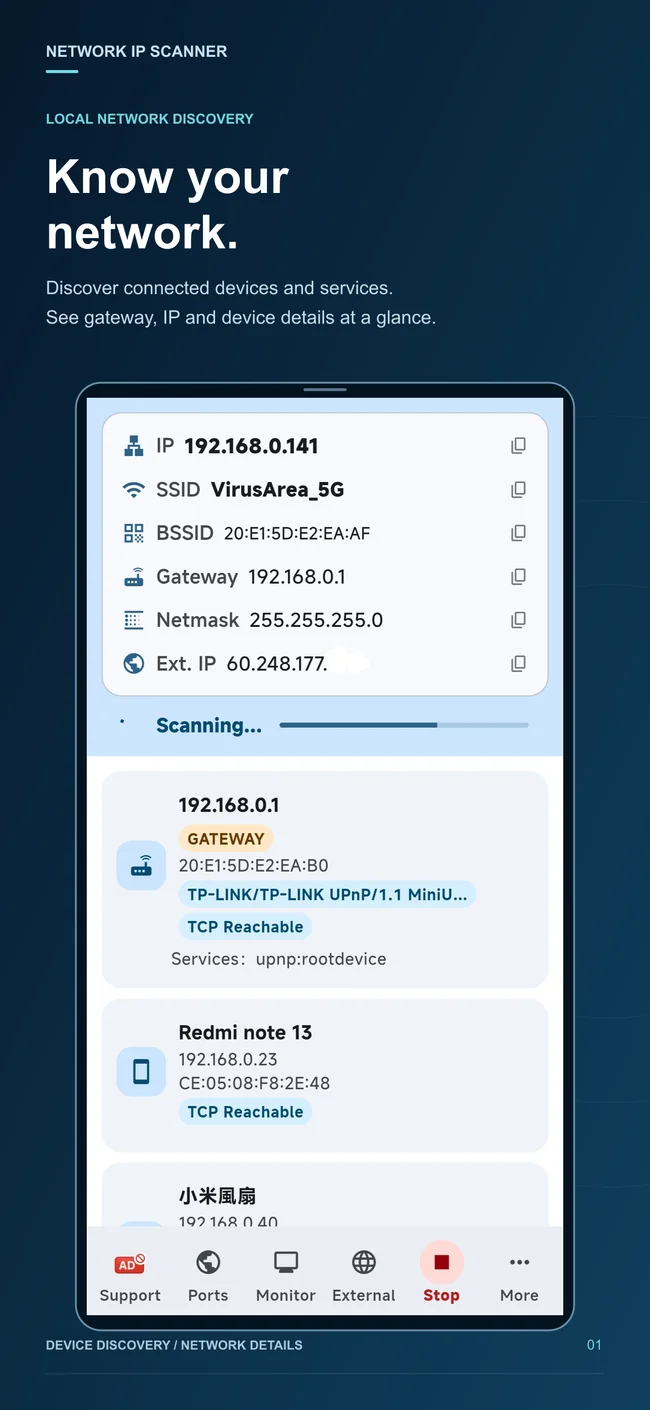Click the QR icon beside BSSID
This screenshot has width=650, height=1410.
133,533
